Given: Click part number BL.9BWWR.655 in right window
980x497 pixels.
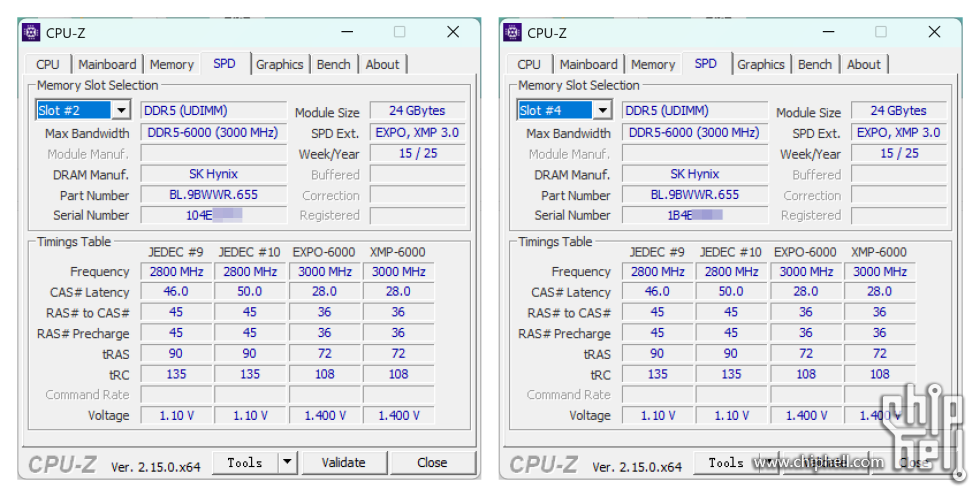Looking at the screenshot, I should (x=695, y=194).
